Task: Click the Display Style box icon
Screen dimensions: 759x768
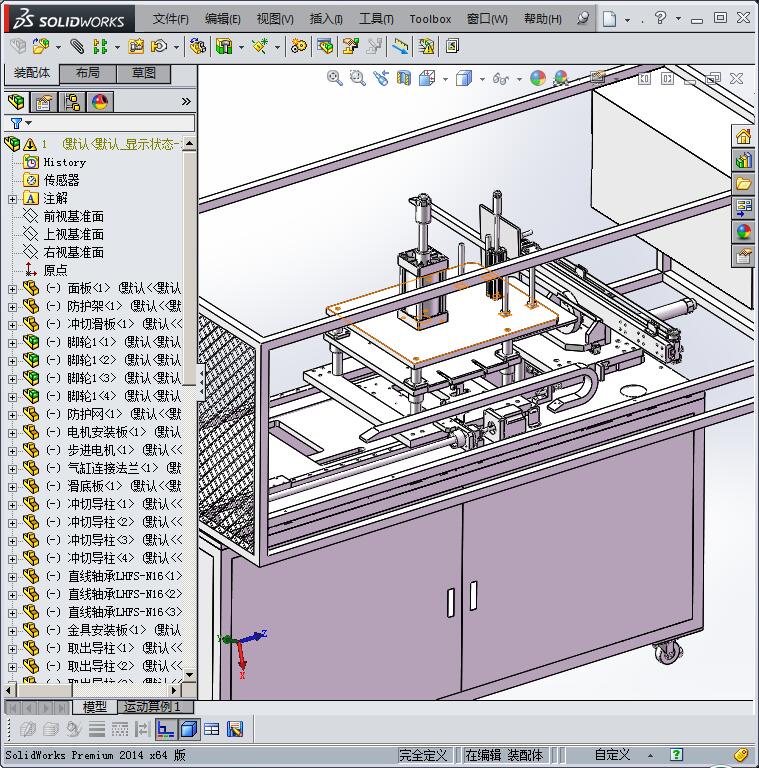Action: tap(464, 78)
